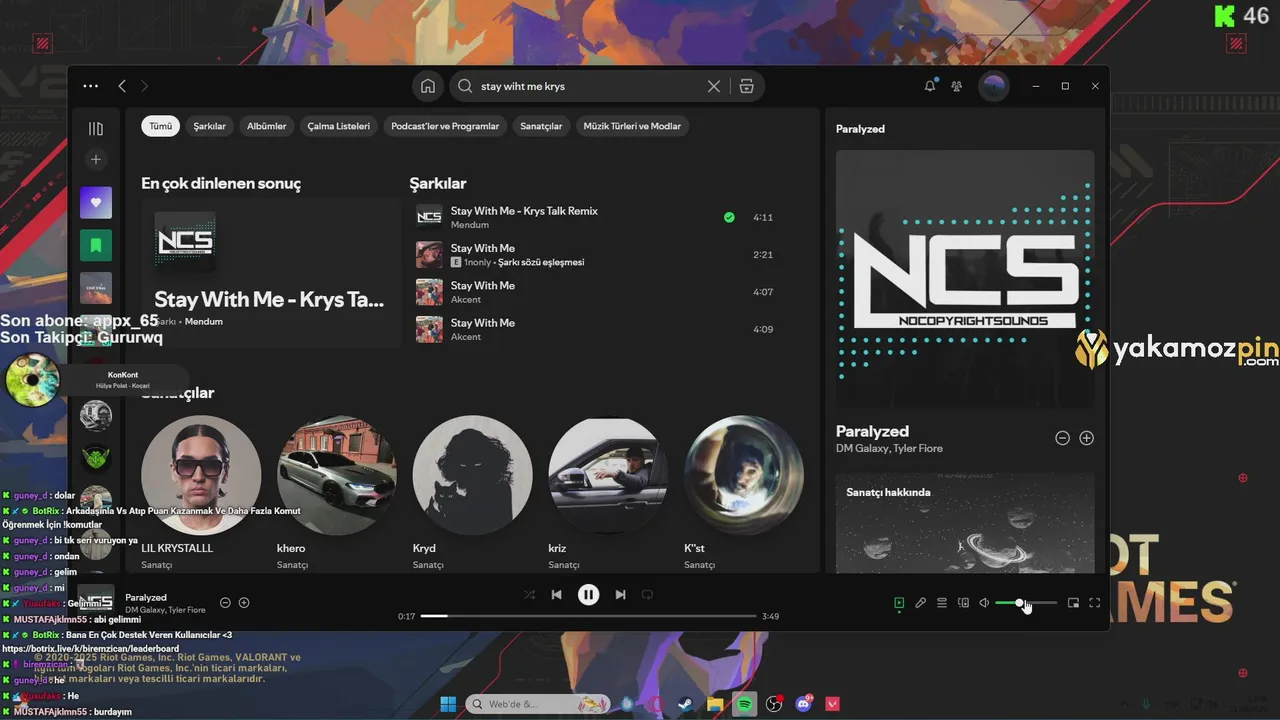Select the Sanatçılar filter chip
1280x720 pixels.
point(541,126)
